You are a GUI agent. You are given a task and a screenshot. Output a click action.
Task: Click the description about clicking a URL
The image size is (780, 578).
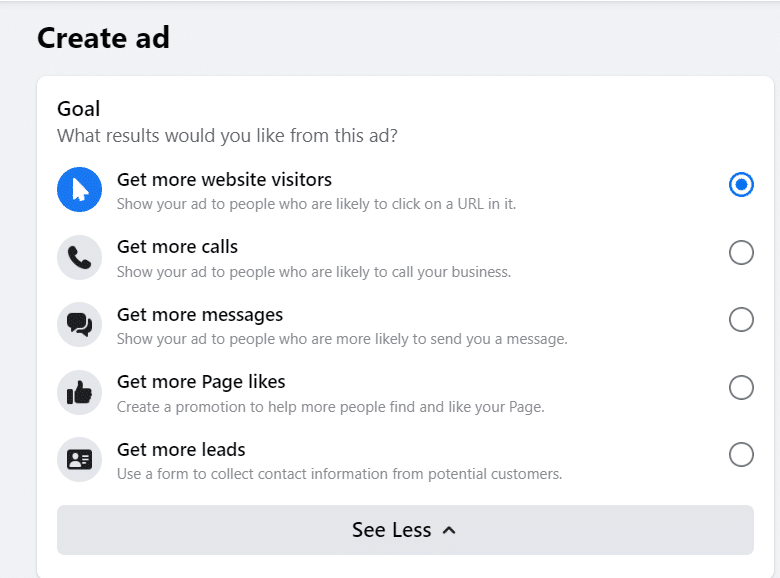click(316, 203)
